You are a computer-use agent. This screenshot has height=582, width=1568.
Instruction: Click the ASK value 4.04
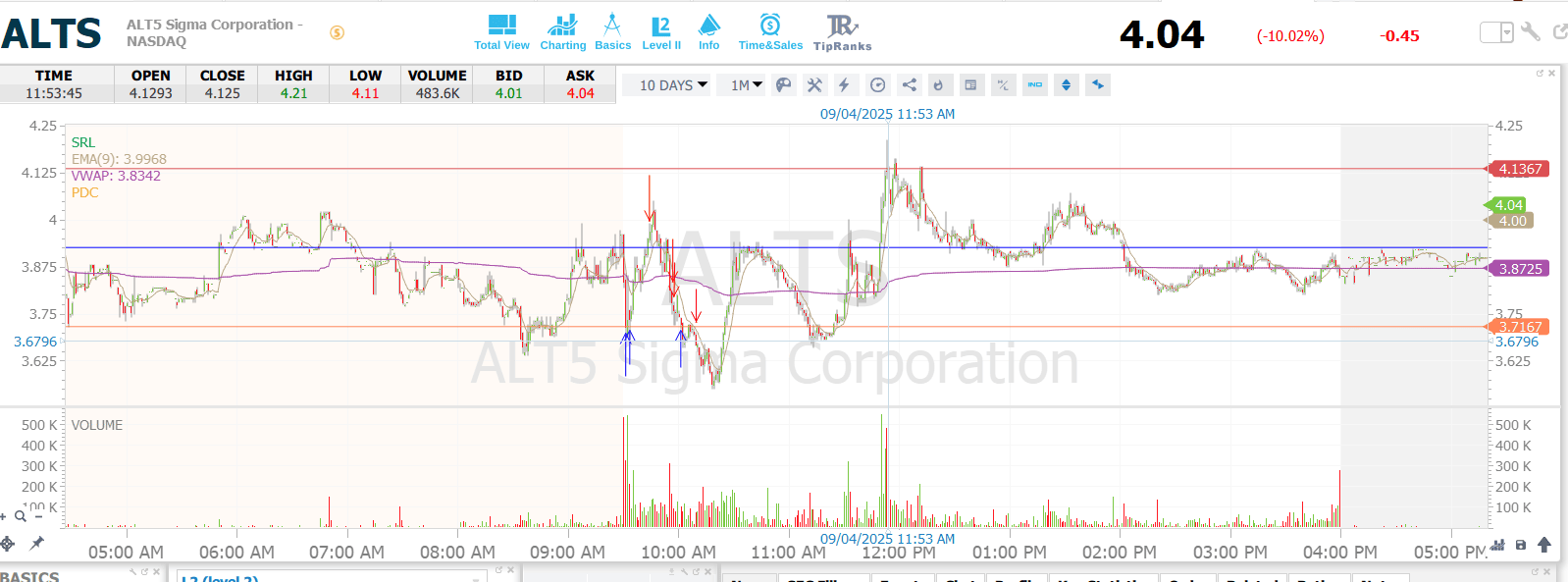point(580,93)
